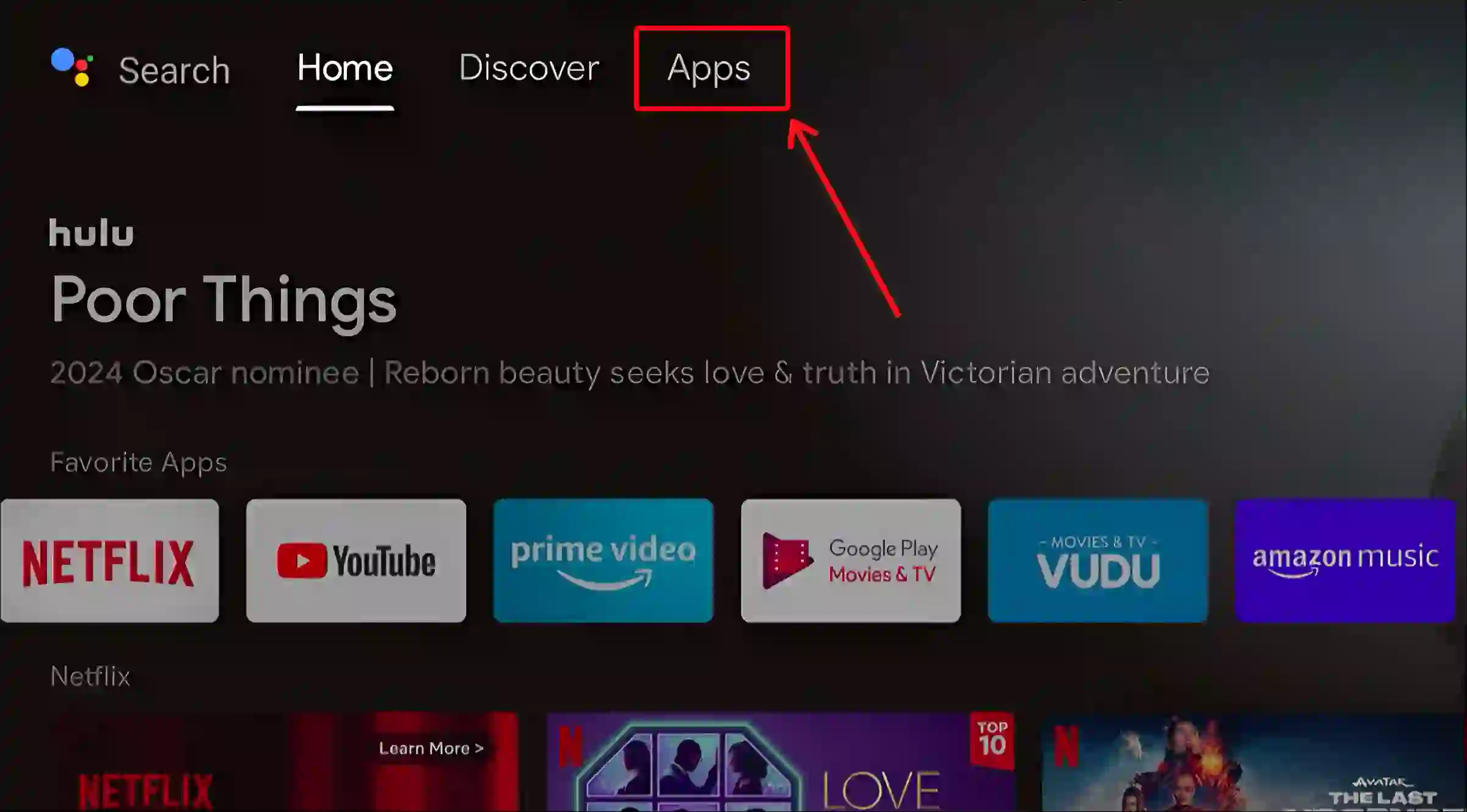
Task: Expand the Favorite Apps section
Action: point(139,461)
